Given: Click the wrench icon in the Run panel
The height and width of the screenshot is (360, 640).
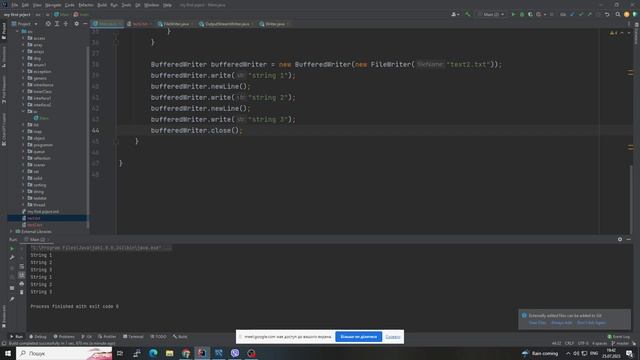Looking at the screenshot, I should [12, 257].
